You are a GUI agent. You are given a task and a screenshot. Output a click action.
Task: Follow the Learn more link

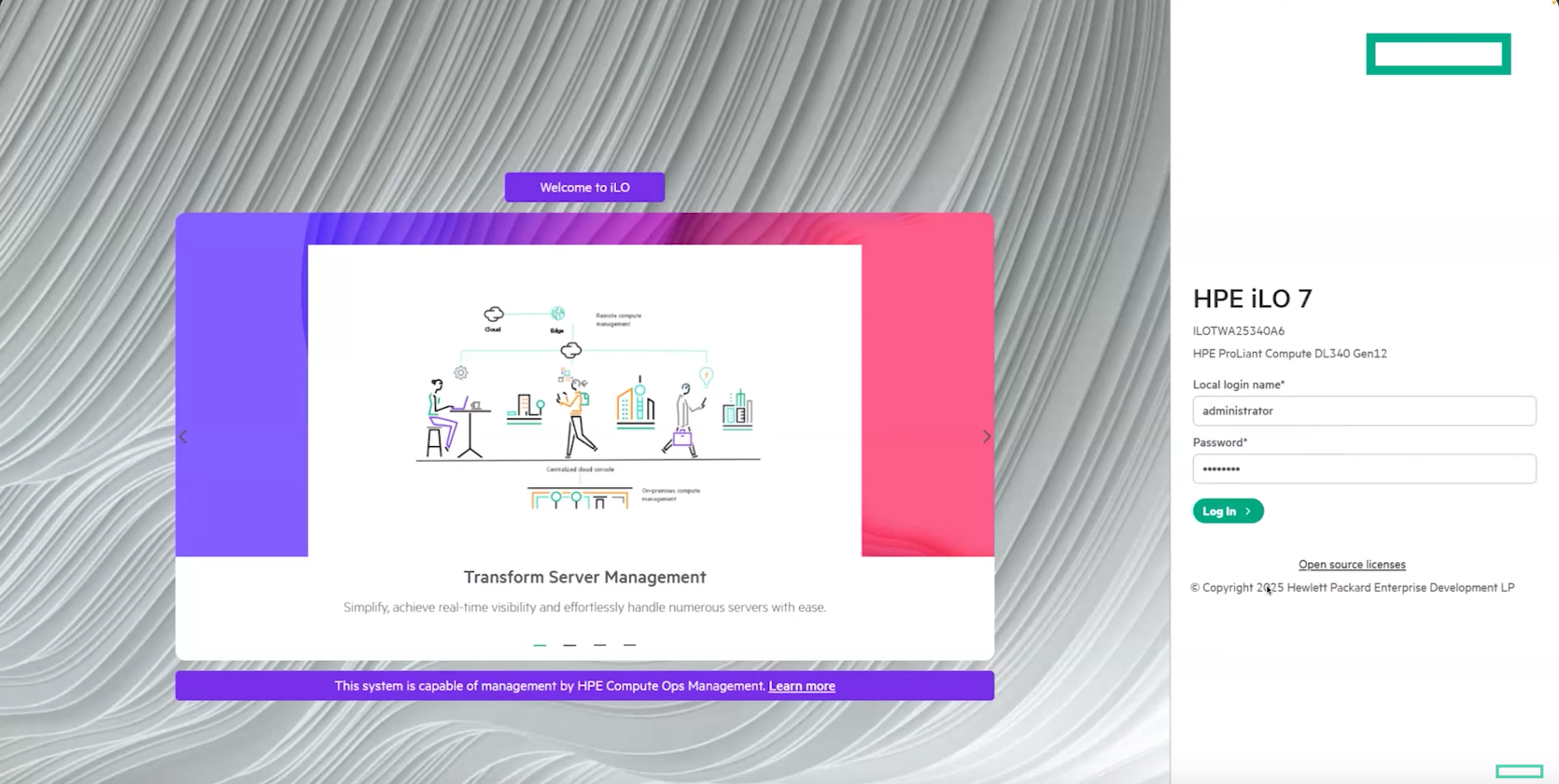[x=802, y=686]
